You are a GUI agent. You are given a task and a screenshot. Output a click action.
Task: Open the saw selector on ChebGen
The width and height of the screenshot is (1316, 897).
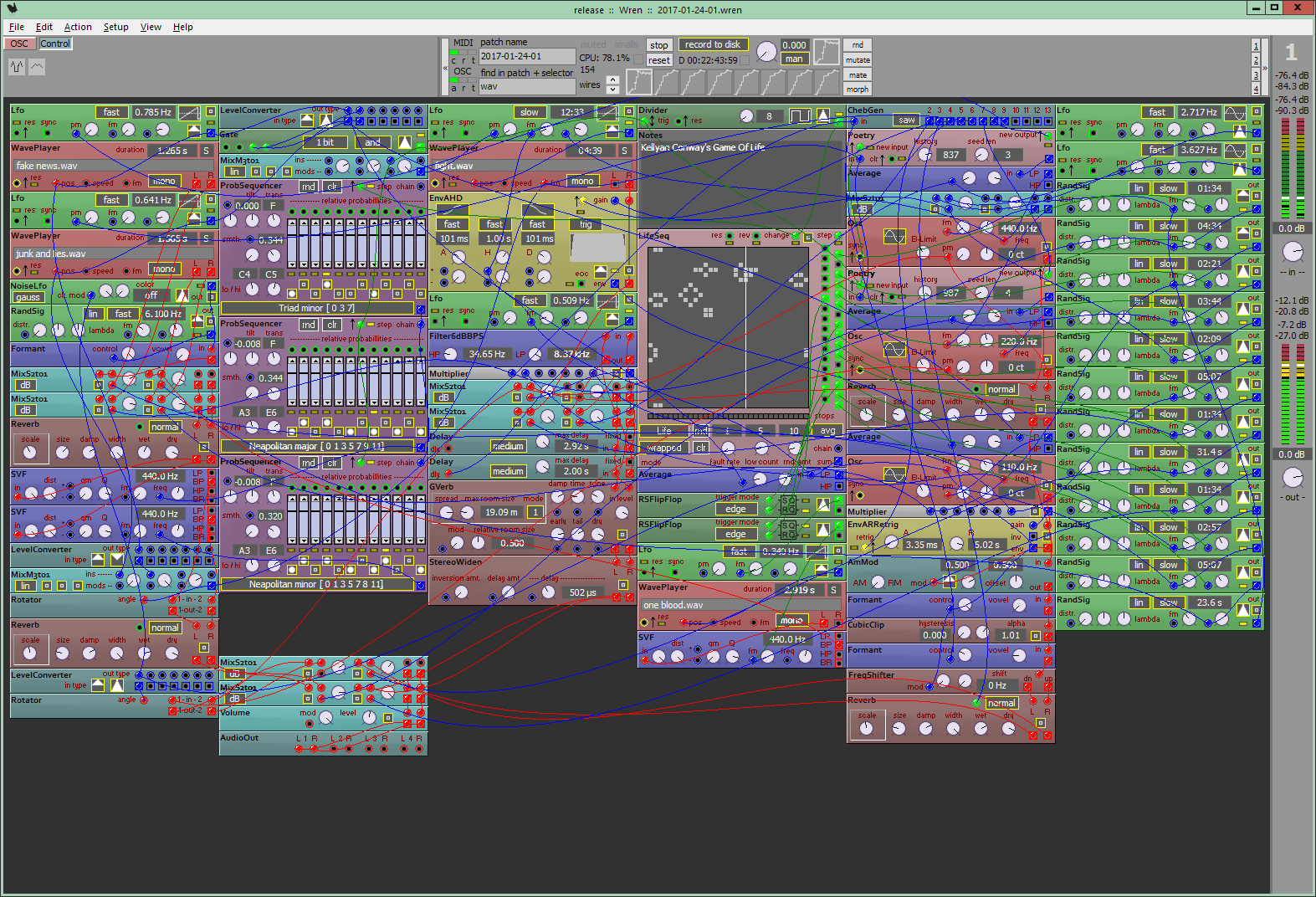(x=907, y=120)
